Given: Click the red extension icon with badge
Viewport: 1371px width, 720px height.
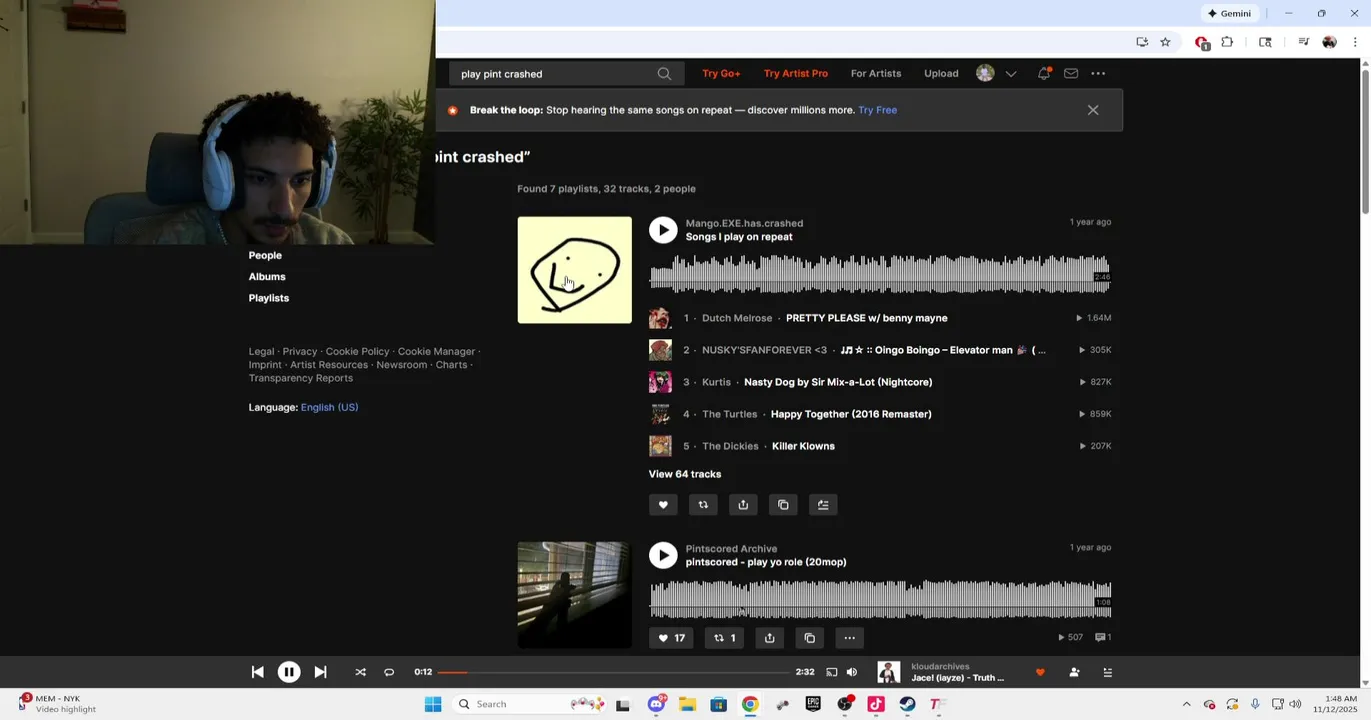Looking at the screenshot, I should (x=1202, y=42).
